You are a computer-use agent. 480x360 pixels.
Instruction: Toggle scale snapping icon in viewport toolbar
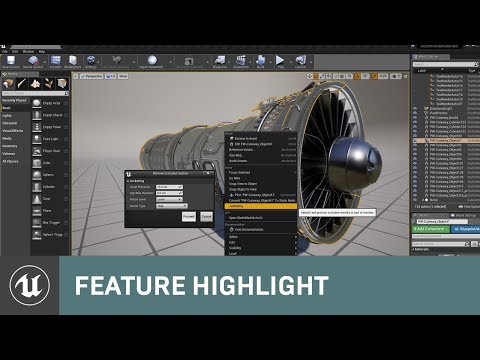coord(375,76)
